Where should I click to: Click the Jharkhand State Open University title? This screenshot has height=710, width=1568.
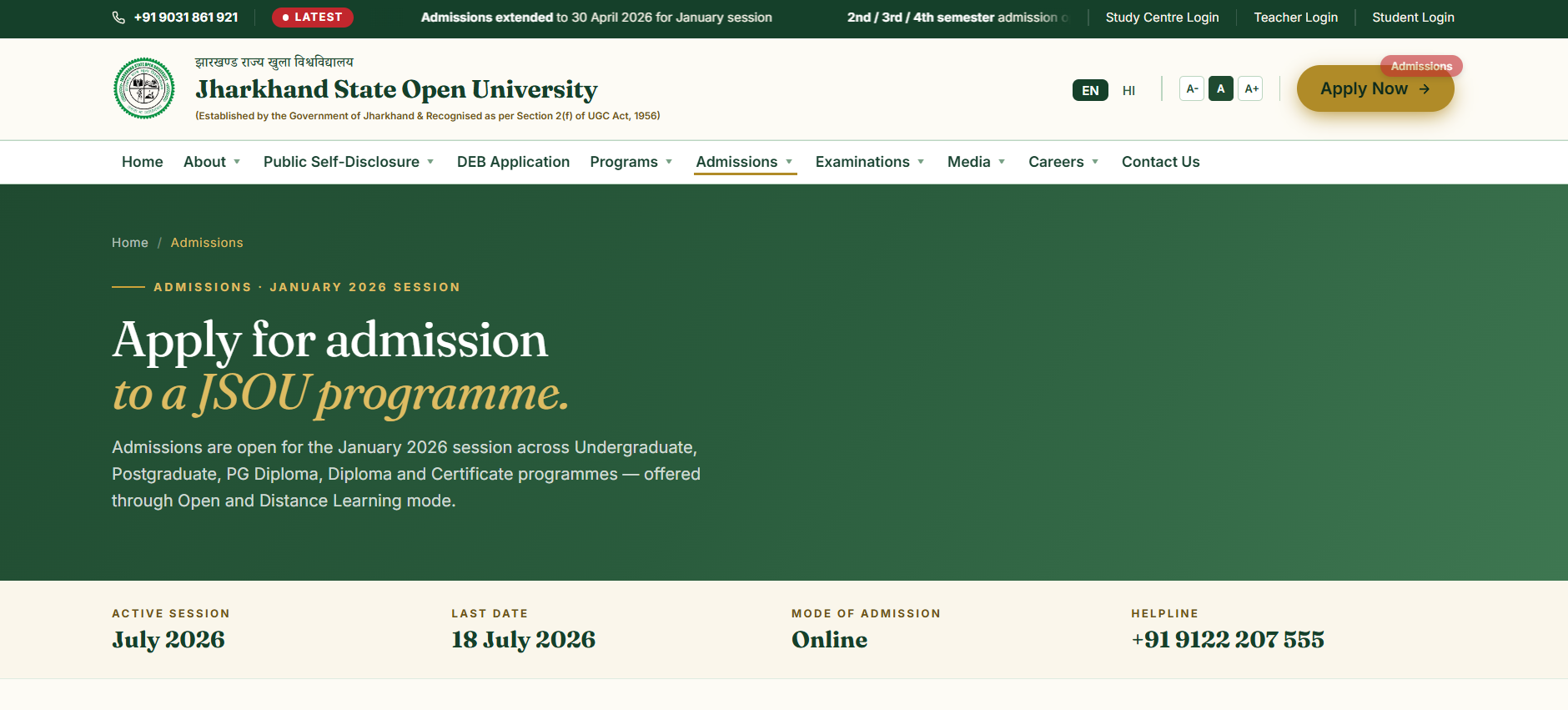click(x=396, y=89)
